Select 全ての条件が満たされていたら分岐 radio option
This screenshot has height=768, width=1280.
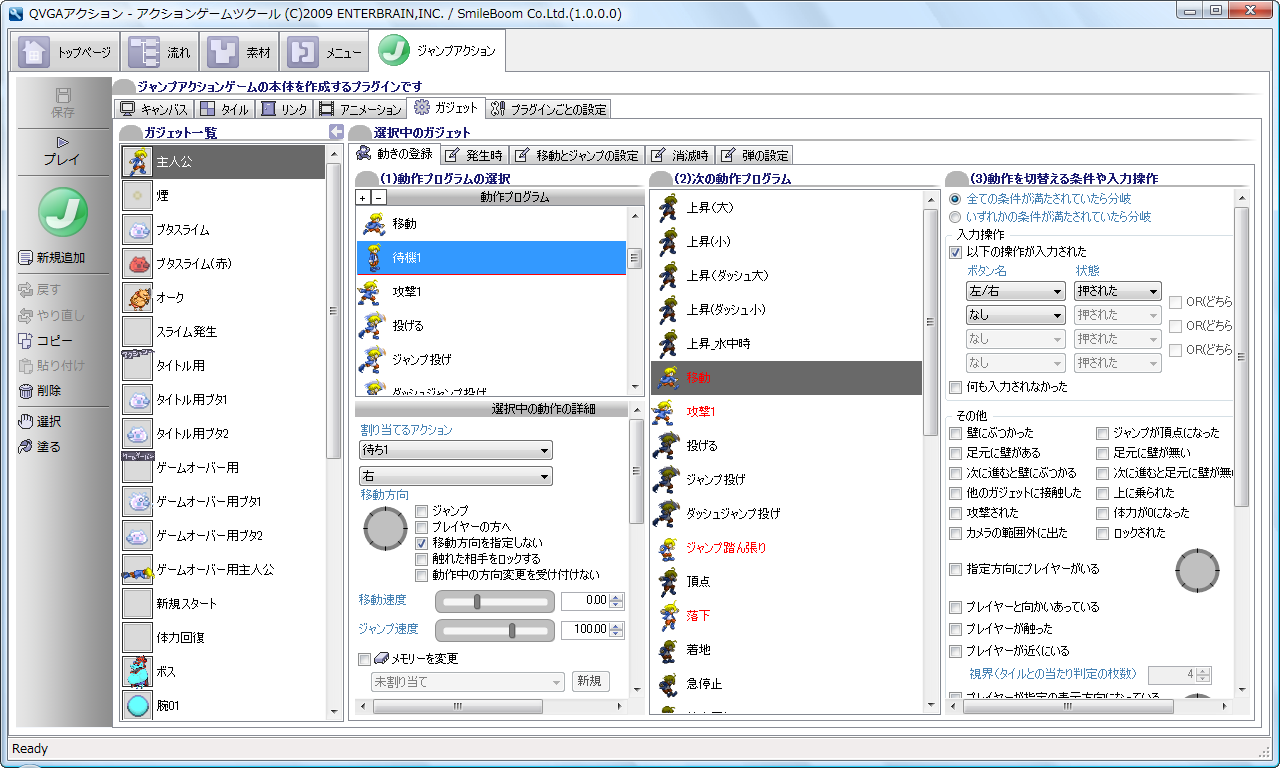coord(955,199)
